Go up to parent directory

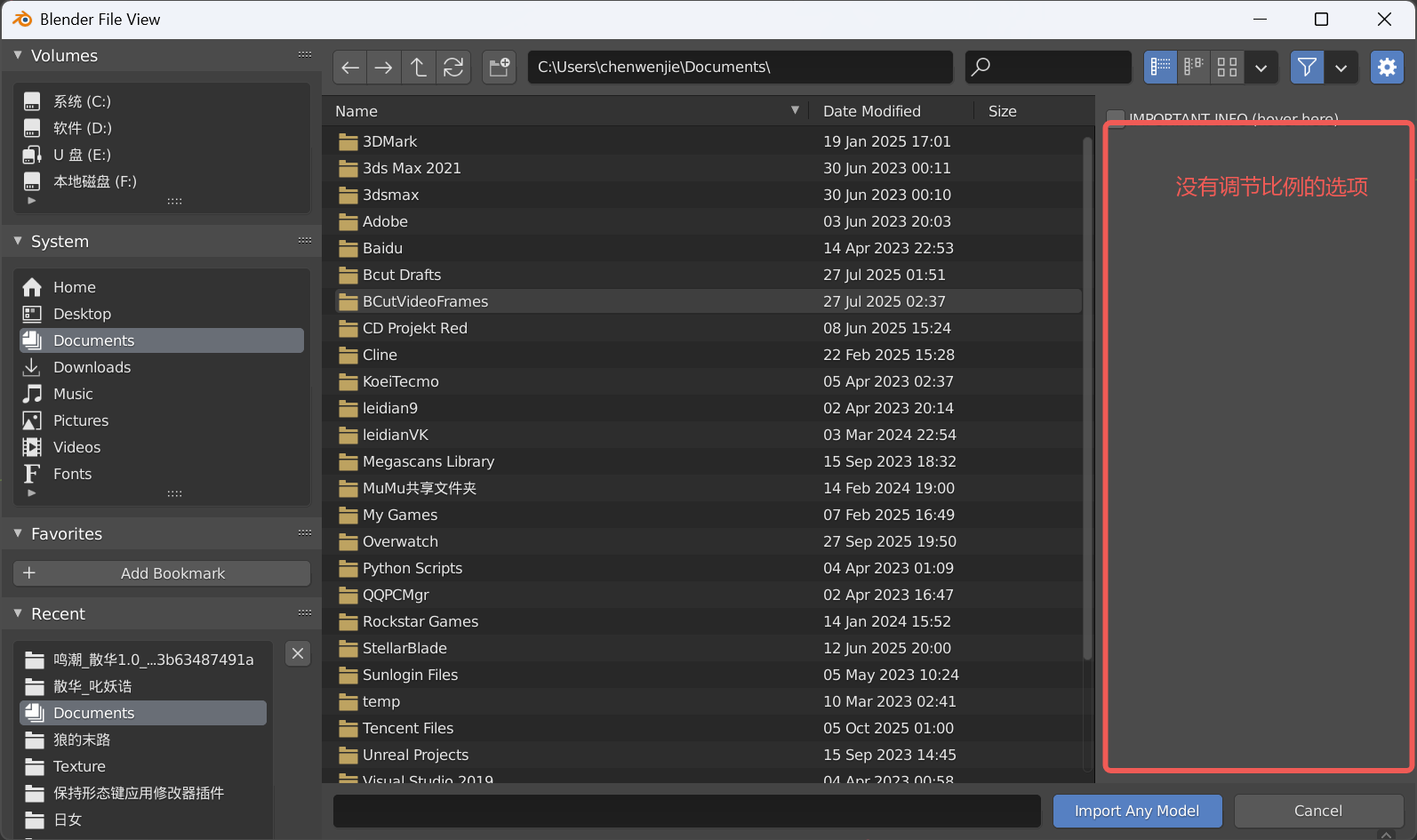[419, 68]
